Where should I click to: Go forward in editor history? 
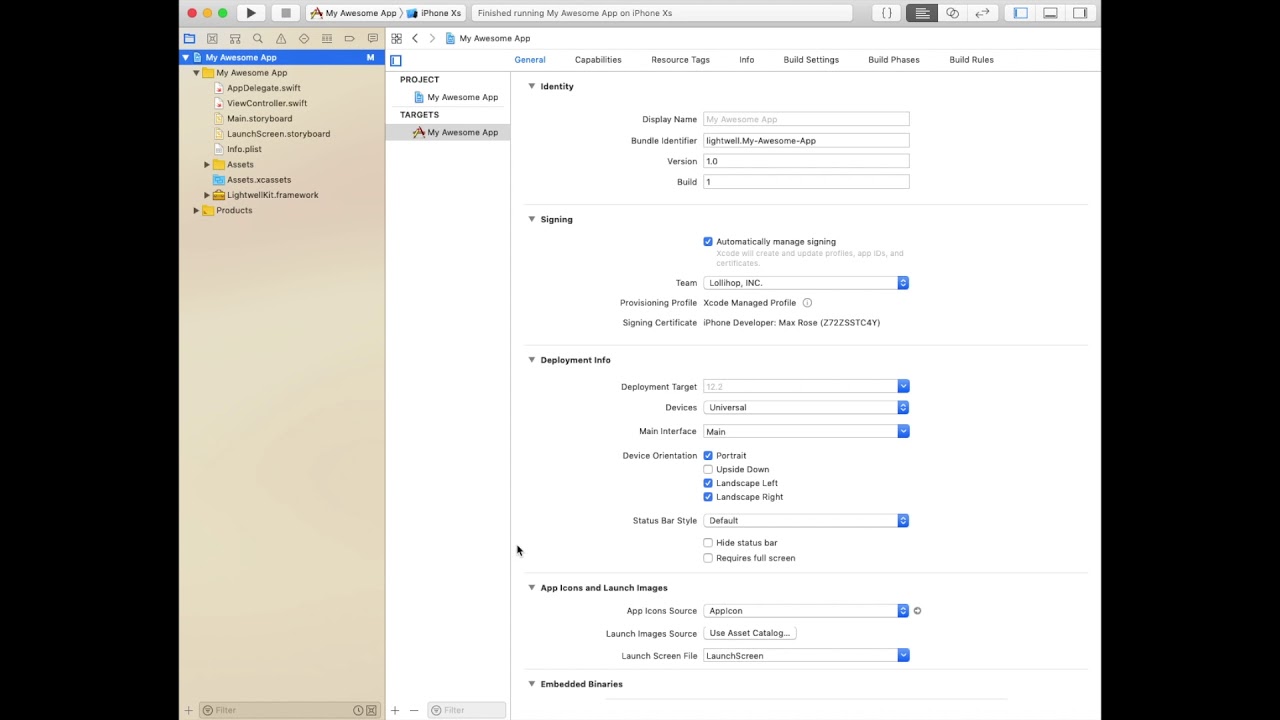point(432,39)
